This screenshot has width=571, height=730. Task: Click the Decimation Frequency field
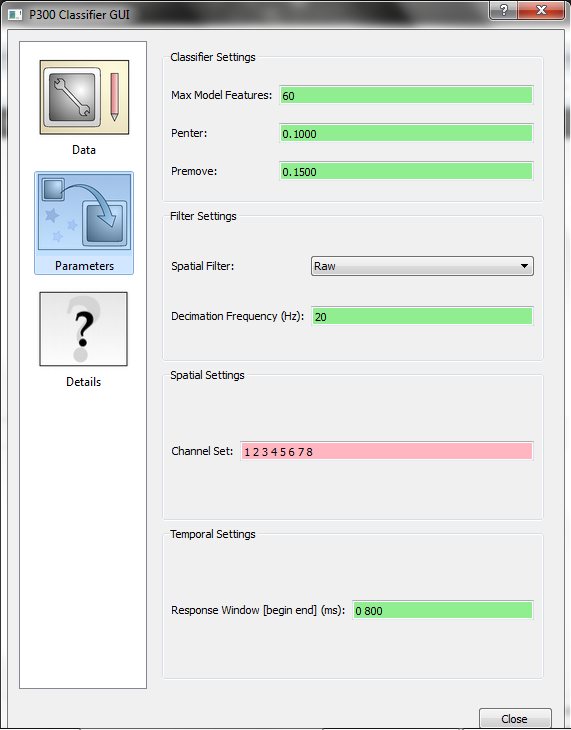point(422,317)
